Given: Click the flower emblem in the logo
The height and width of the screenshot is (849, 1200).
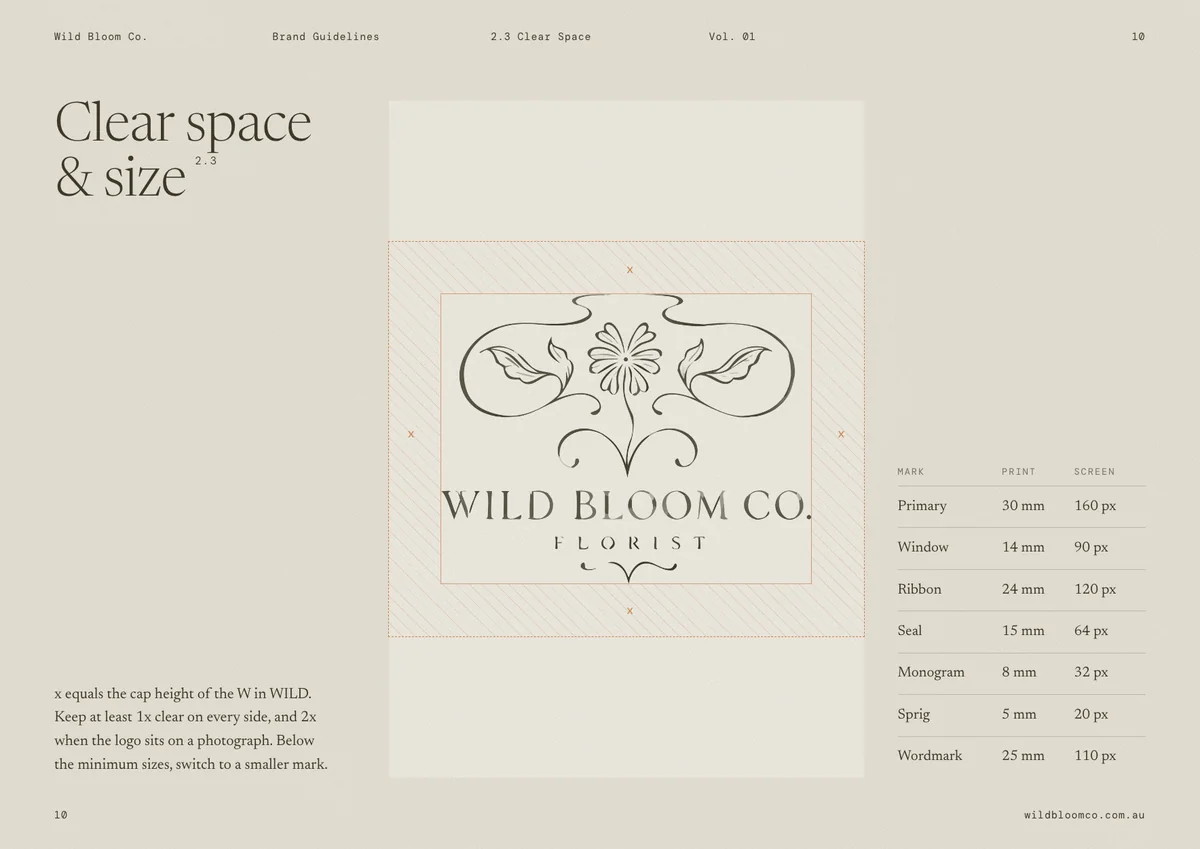Looking at the screenshot, I should coord(626,358).
